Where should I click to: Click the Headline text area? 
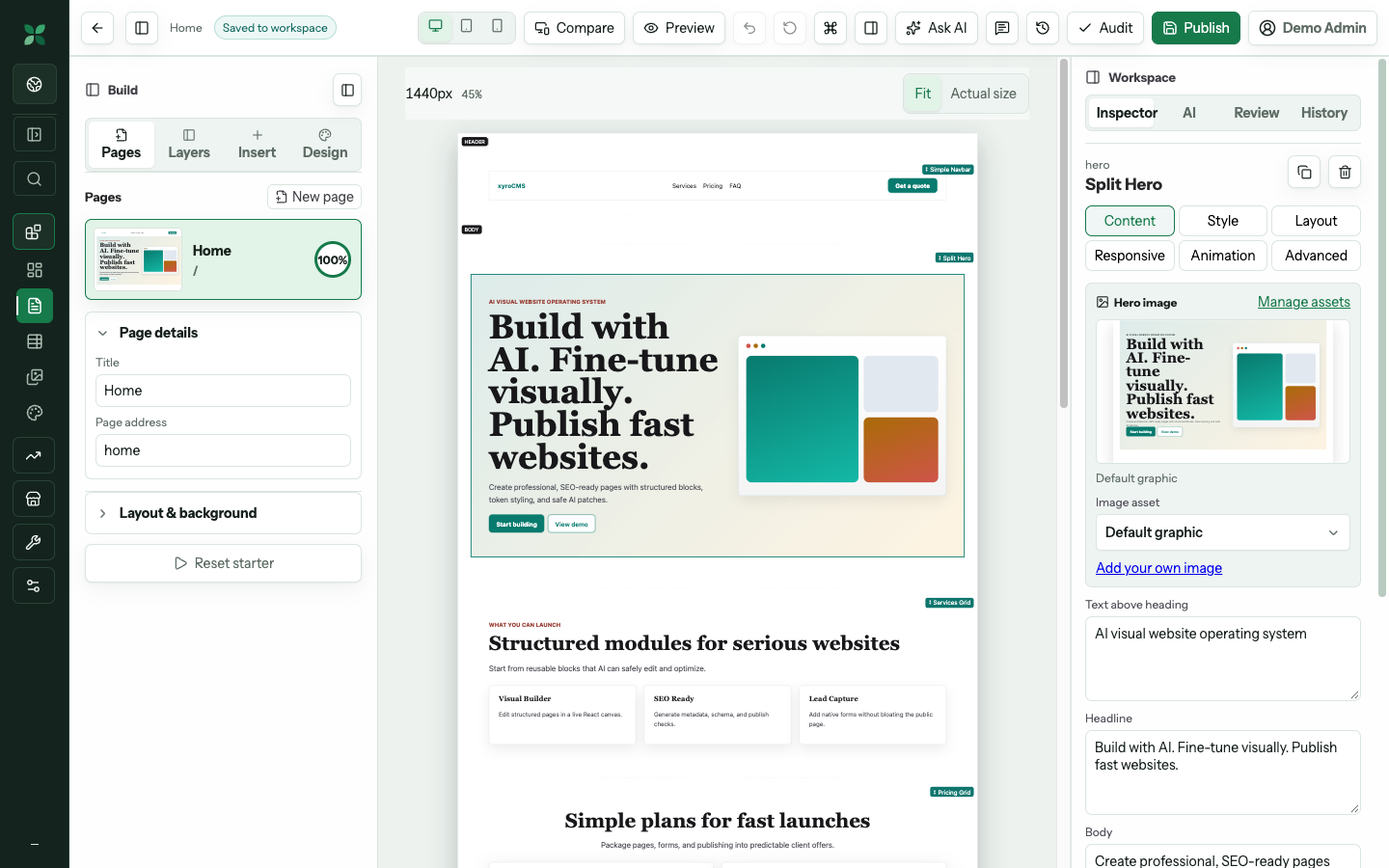(1222, 772)
